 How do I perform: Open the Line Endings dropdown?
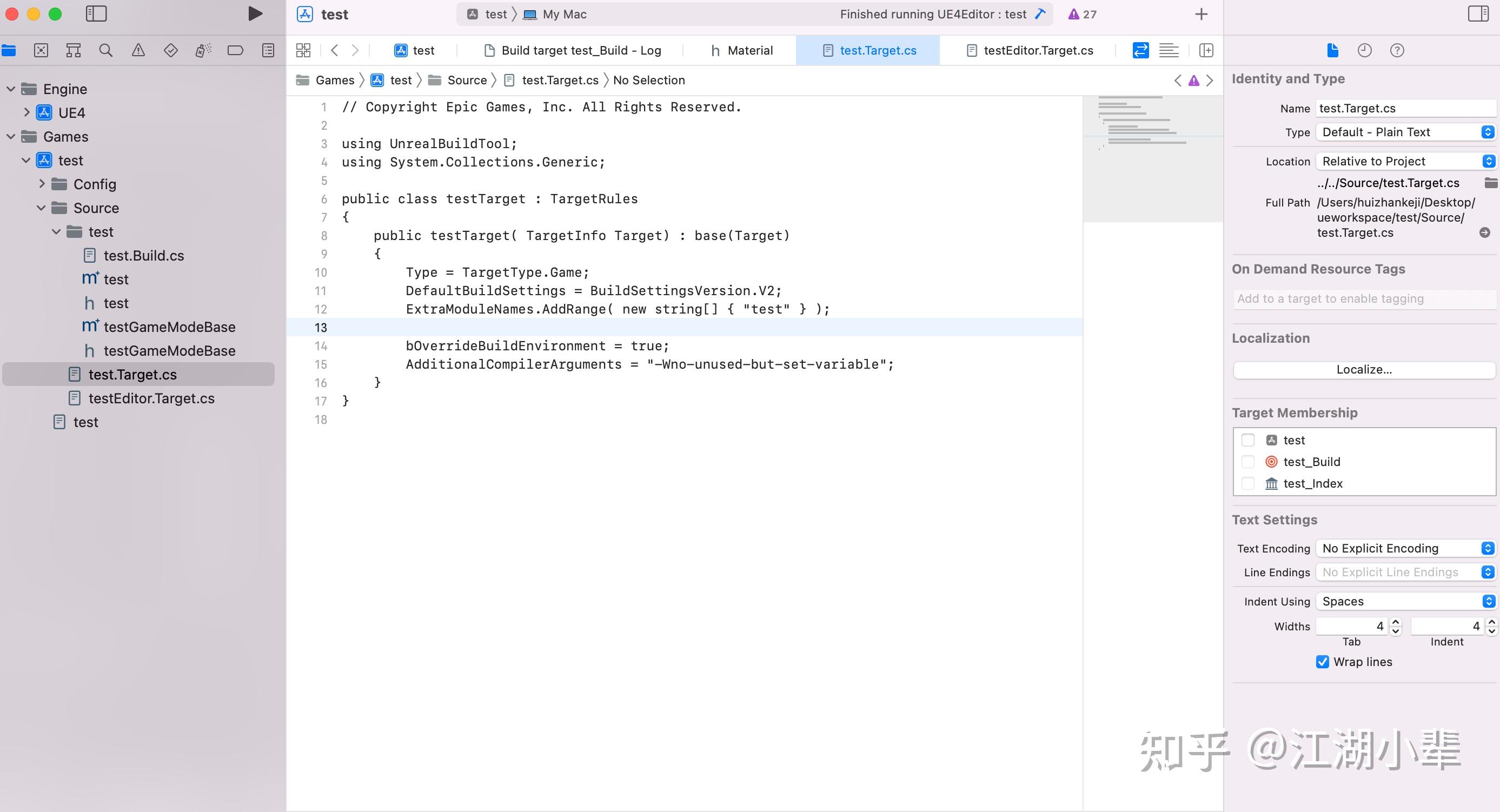pyautogui.click(x=1406, y=572)
